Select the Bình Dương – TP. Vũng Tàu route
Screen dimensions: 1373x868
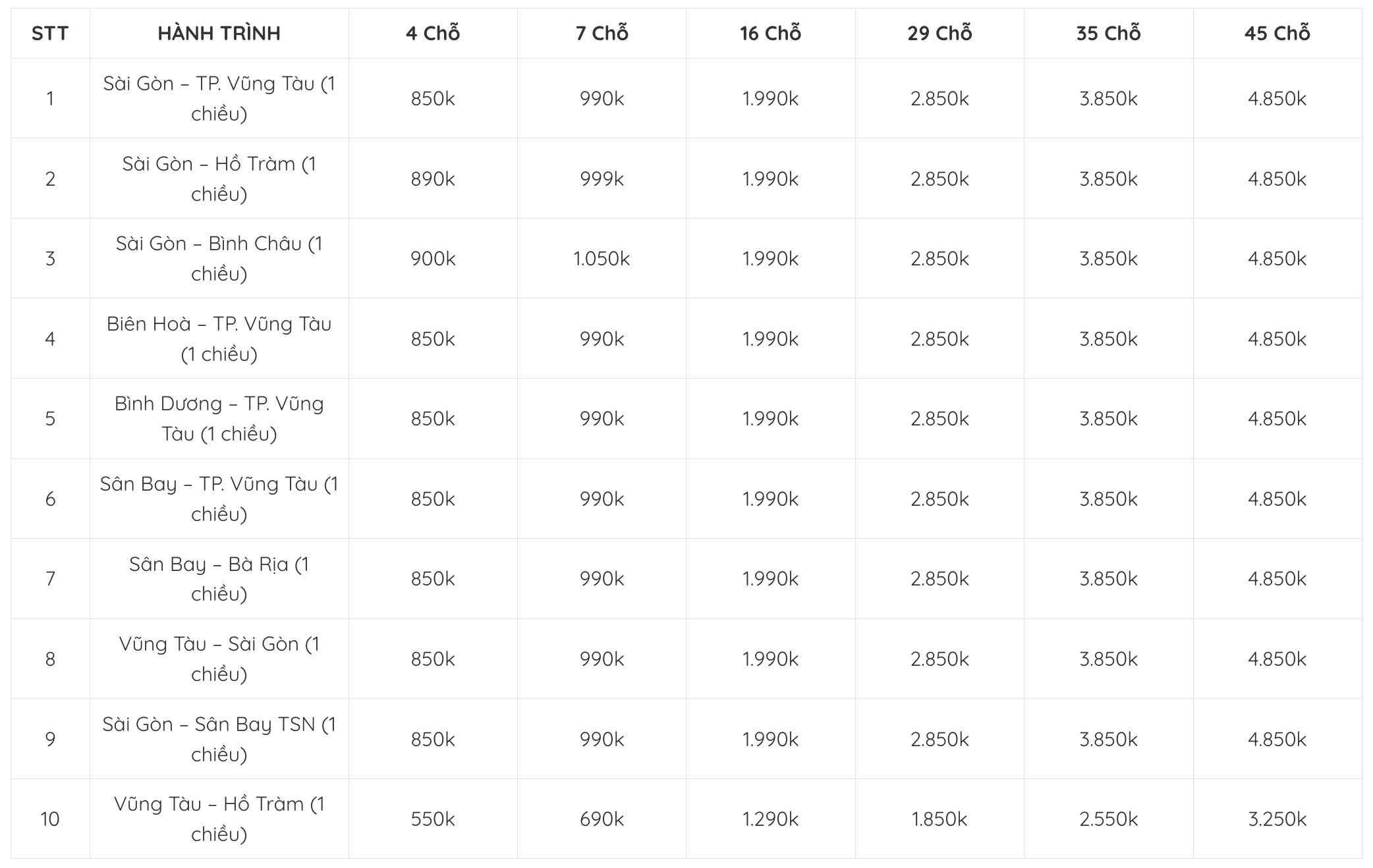point(219,419)
